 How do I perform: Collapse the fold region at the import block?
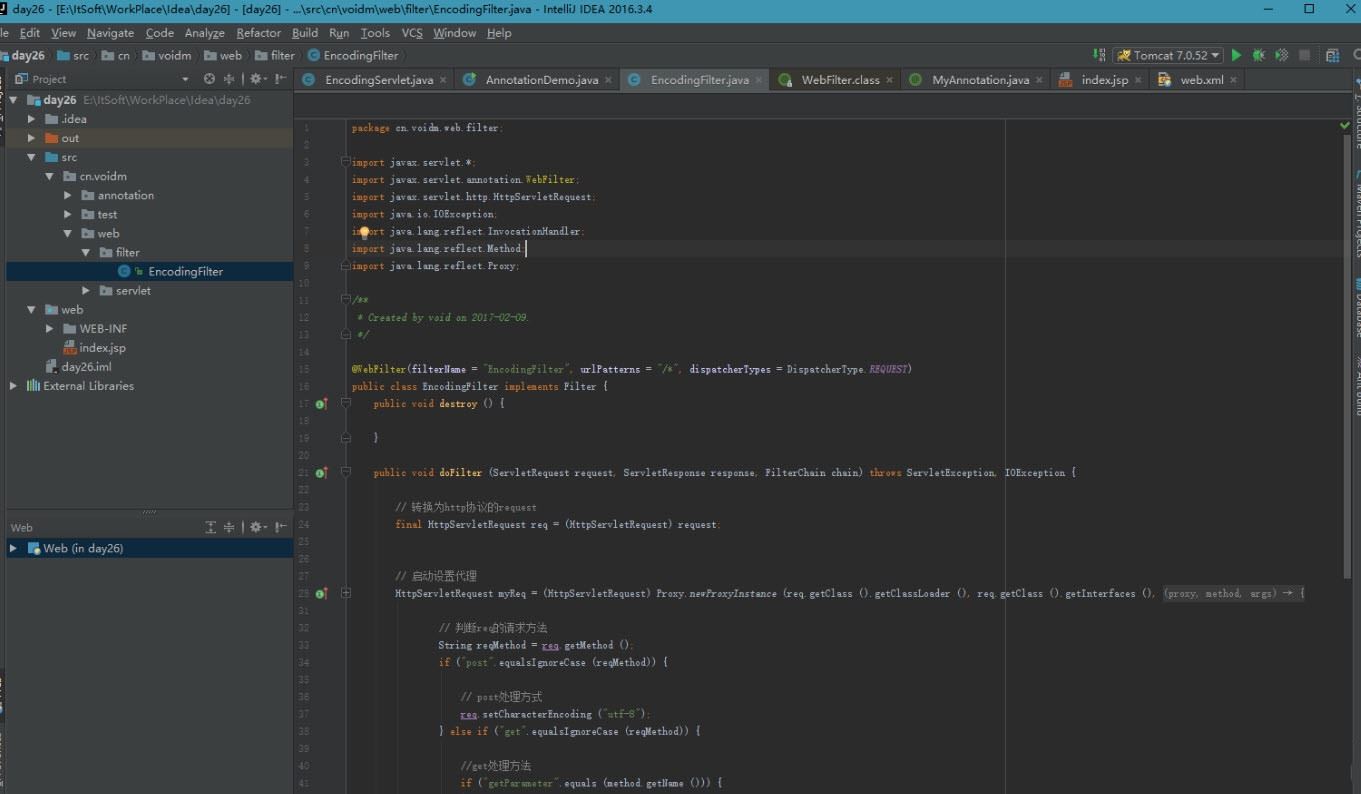click(344, 161)
